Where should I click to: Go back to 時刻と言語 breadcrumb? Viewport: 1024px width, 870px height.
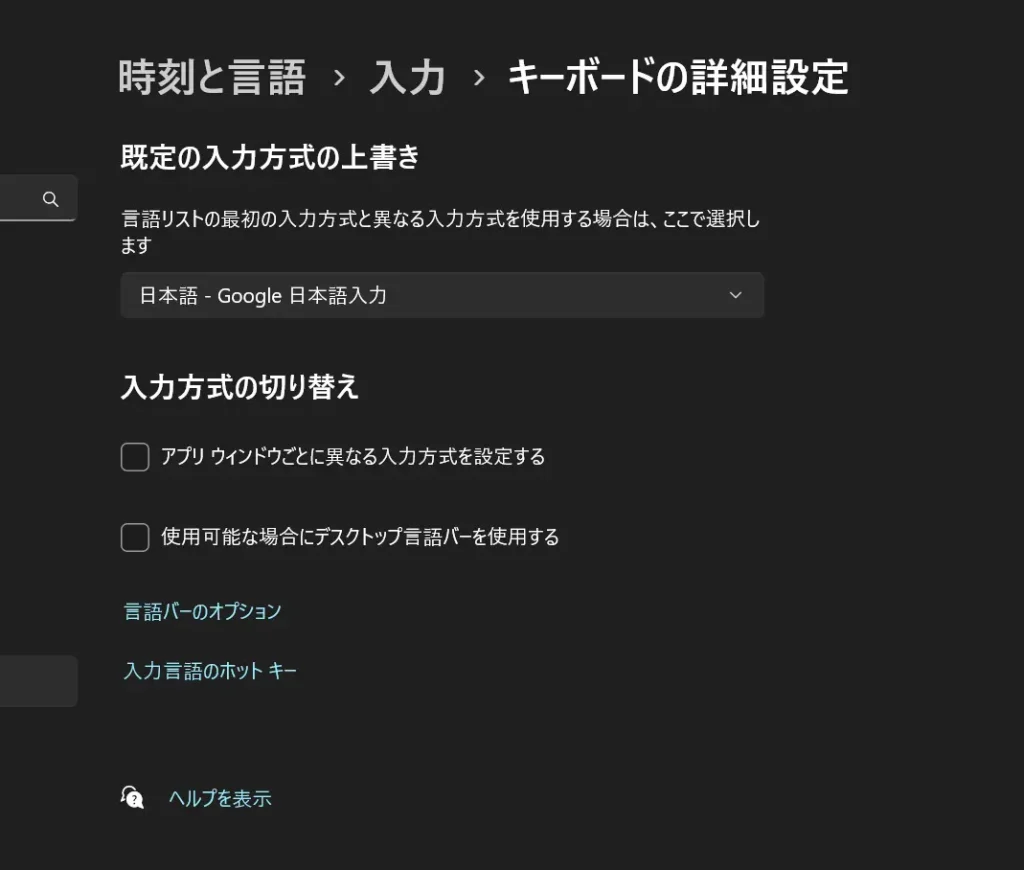[212, 77]
